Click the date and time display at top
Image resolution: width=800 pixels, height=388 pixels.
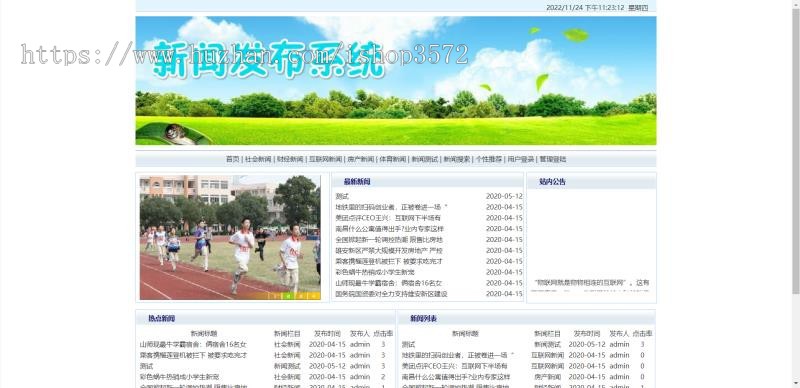tap(597, 8)
